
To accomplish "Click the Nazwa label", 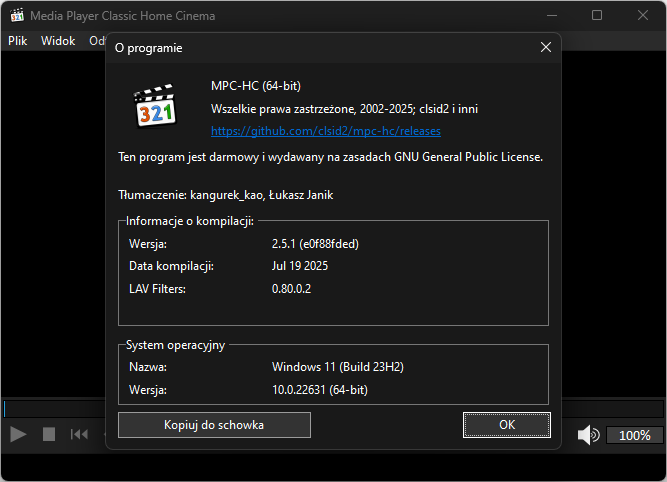I will (148, 367).
